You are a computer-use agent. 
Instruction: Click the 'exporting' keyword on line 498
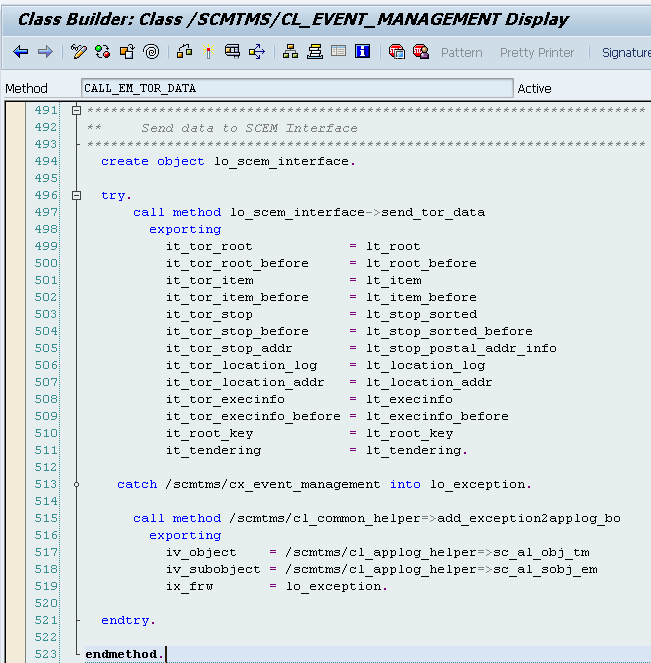pos(185,230)
